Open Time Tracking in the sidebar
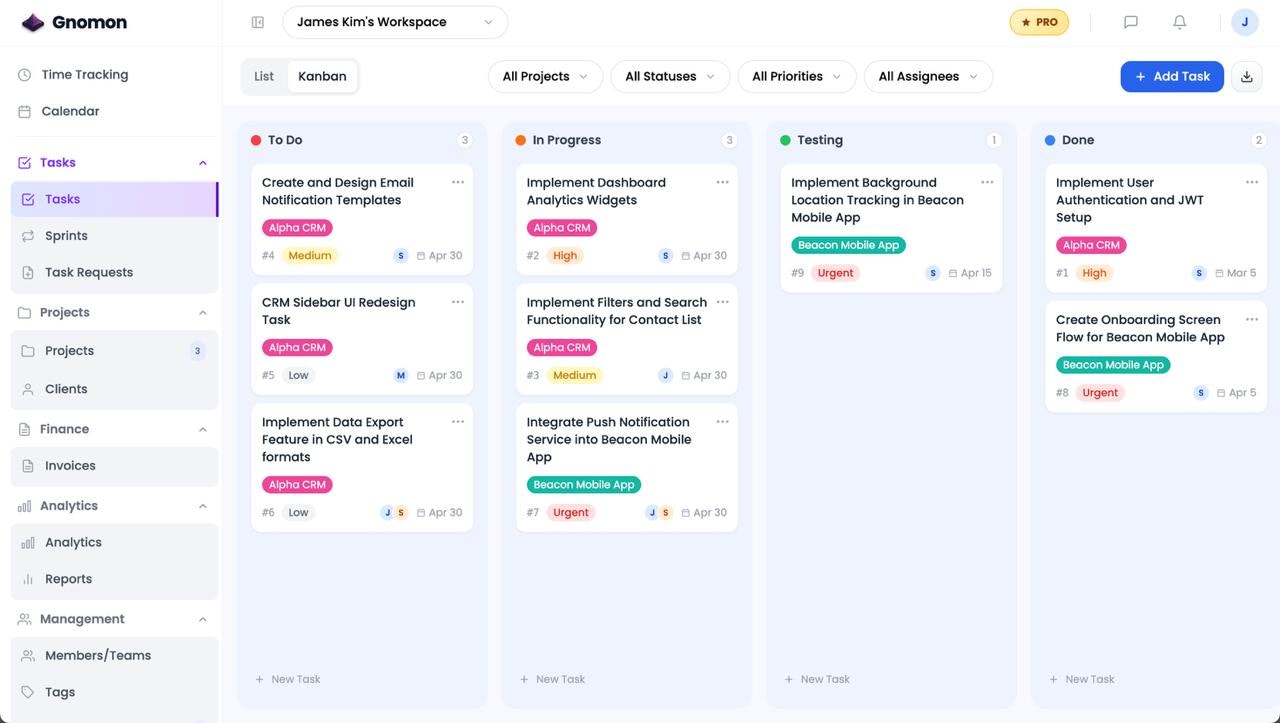The width and height of the screenshot is (1280, 723). pos(84,75)
